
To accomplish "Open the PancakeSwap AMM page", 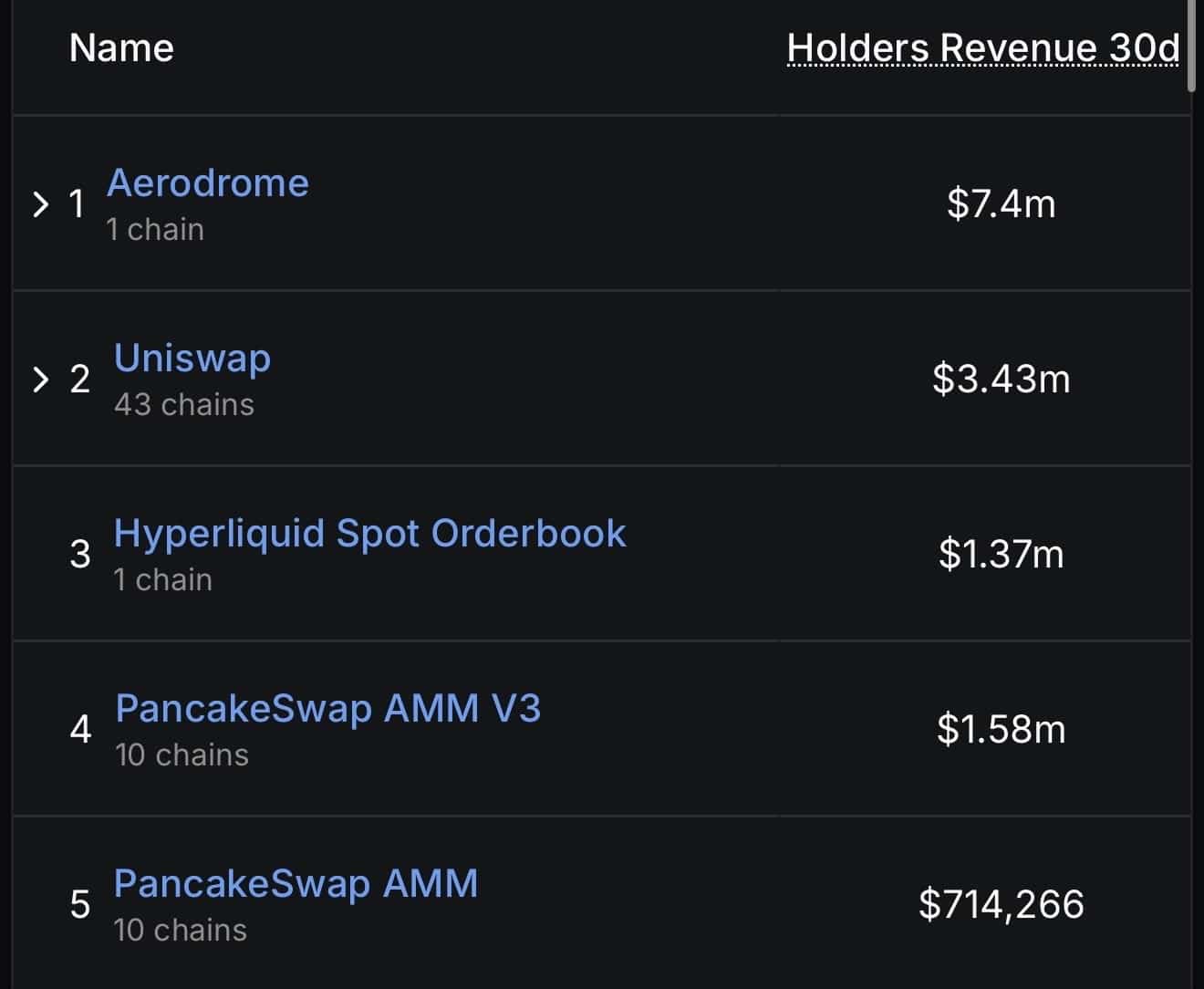I will [294, 882].
